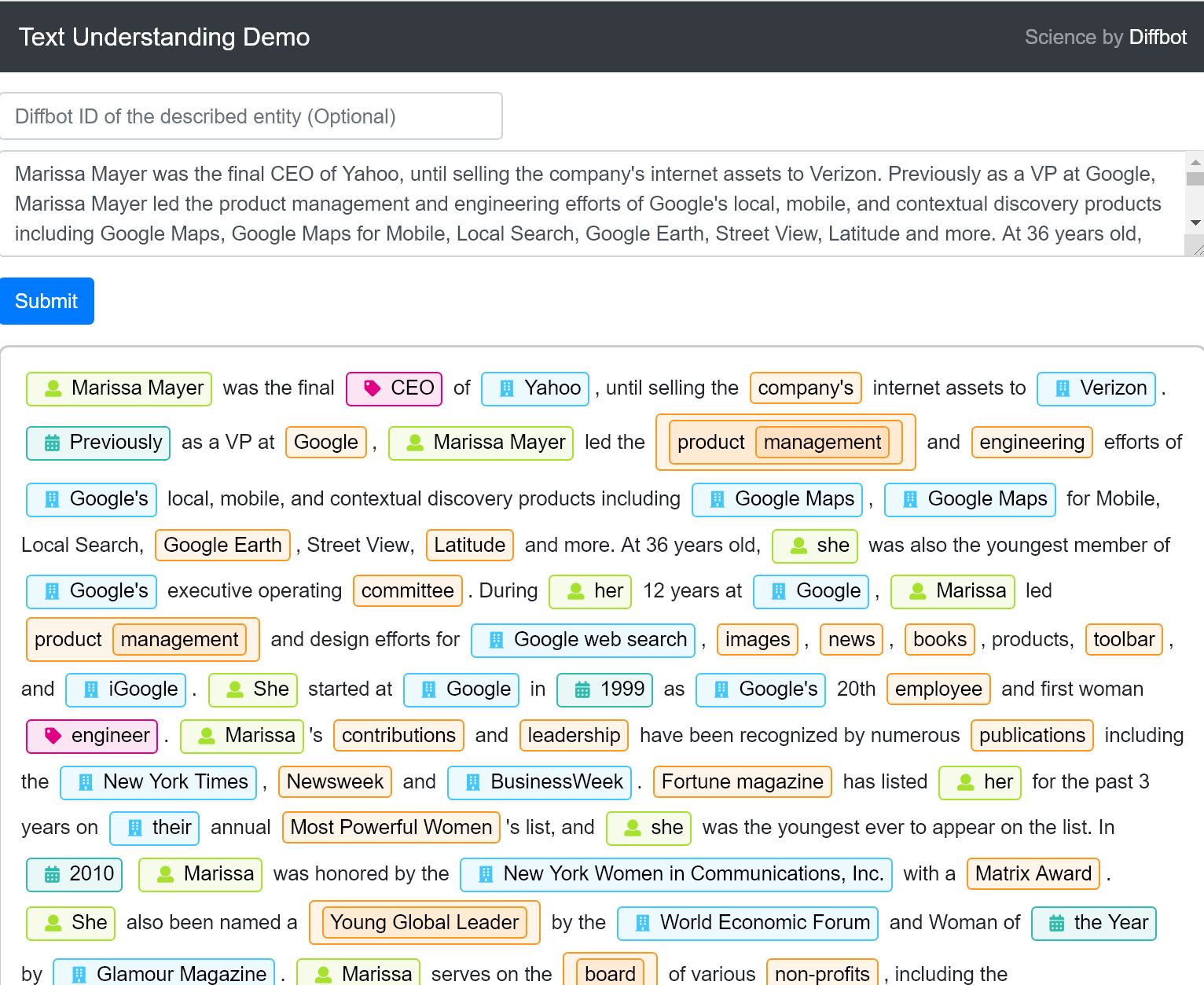The height and width of the screenshot is (985, 1204).
Task: Click the Fortune magazine entity tag
Action: point(742,782)
